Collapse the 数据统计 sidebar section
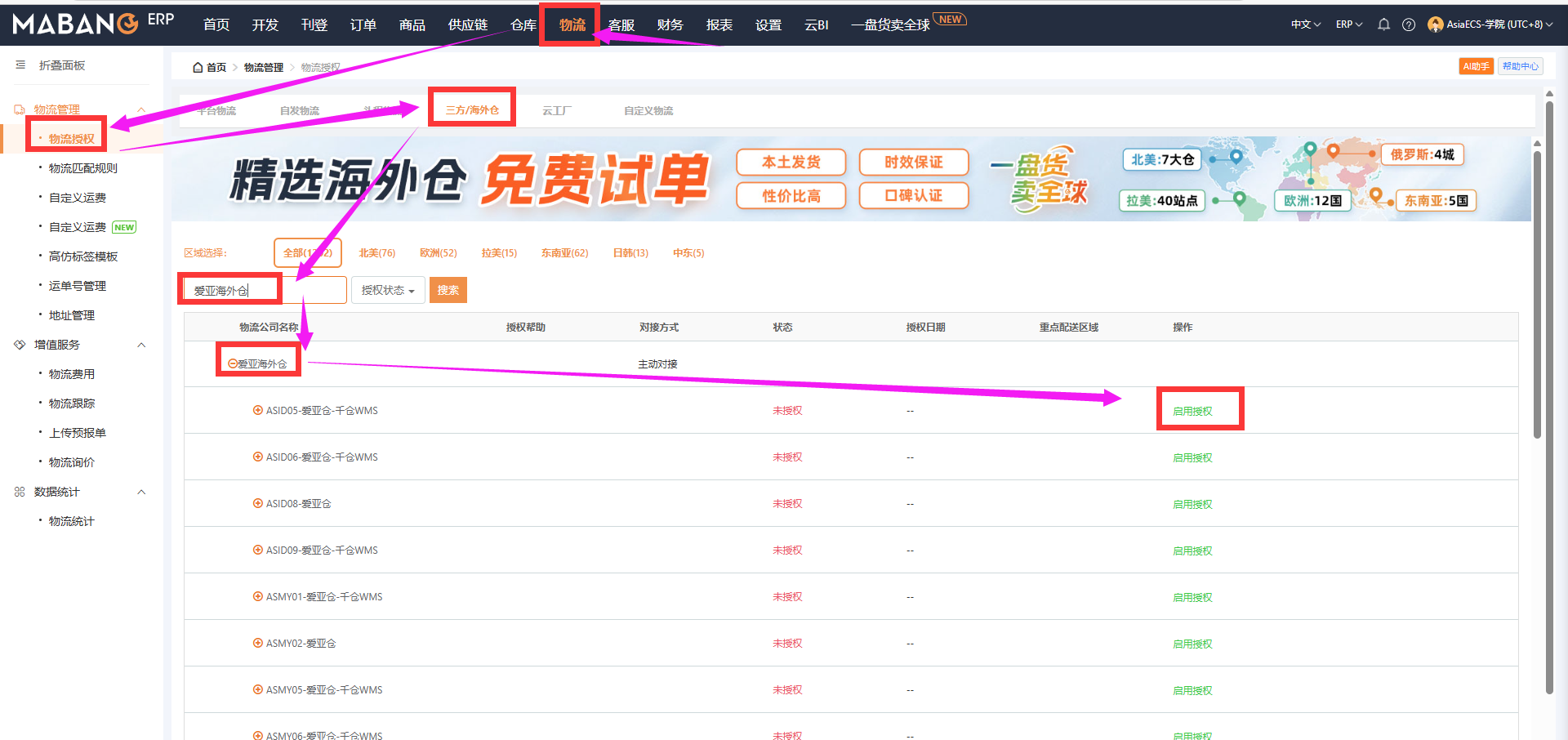 pos(141,492)
